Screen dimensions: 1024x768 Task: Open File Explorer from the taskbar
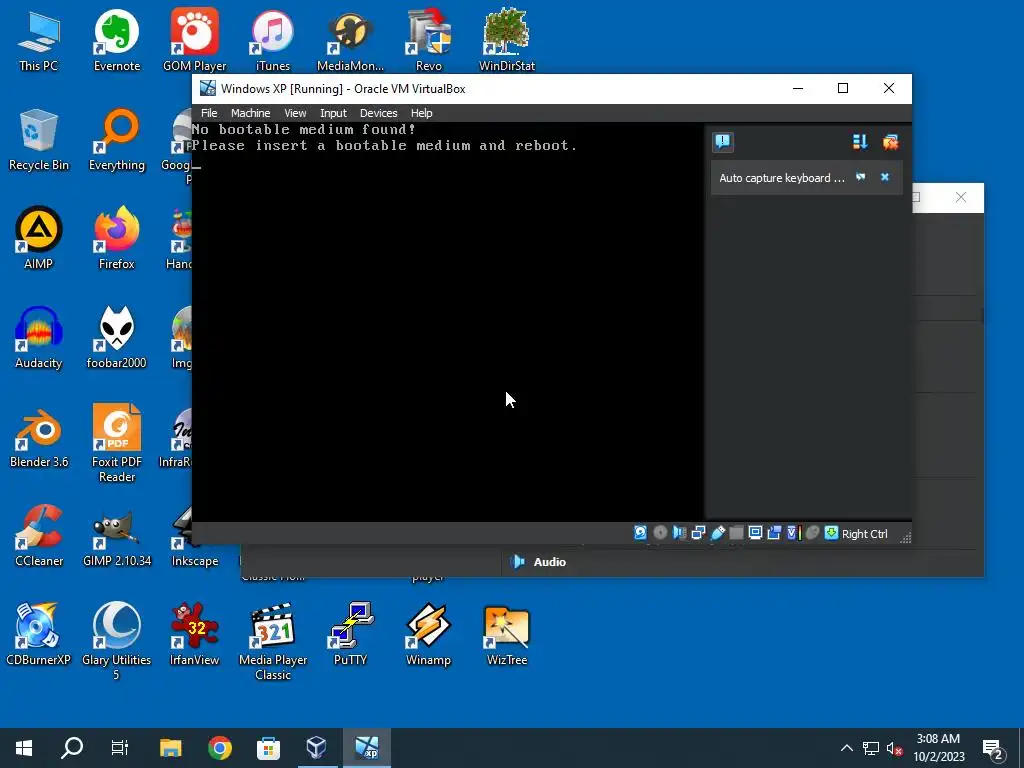[170, 748]
